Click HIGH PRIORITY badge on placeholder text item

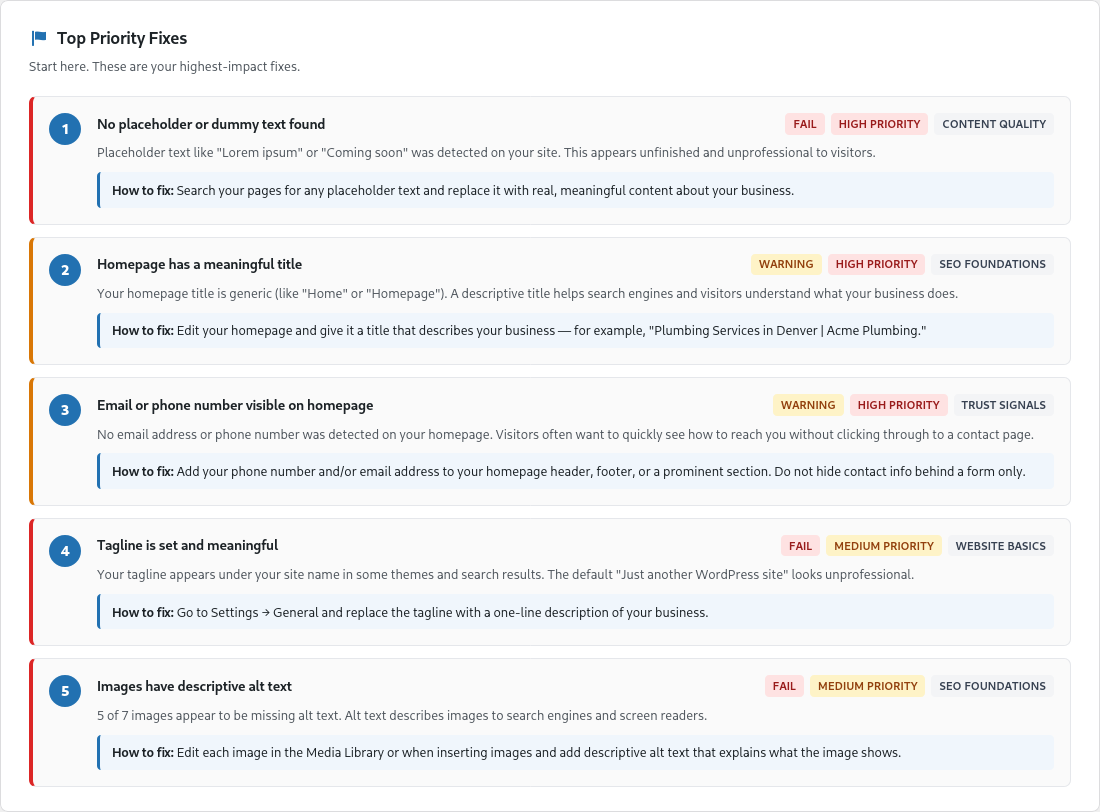pos(879,124)
